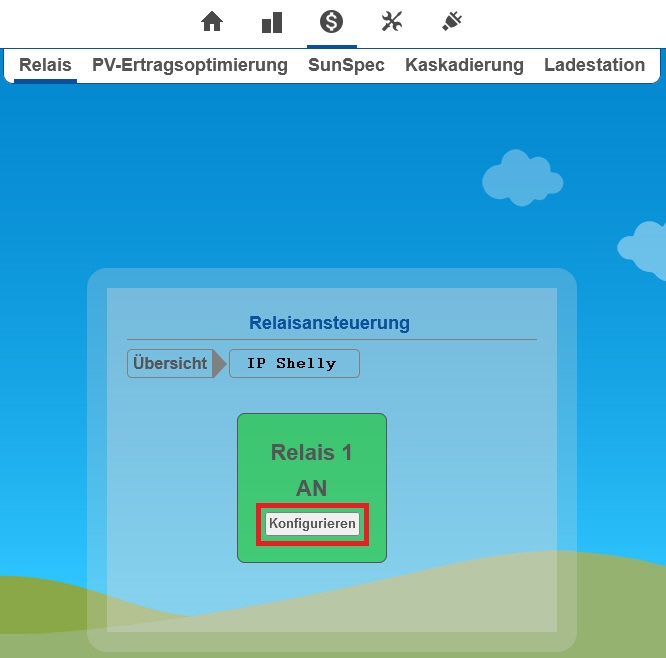666x658 pixels.
Task: Switch to the Kaskadierung tab
Action: 464,65
